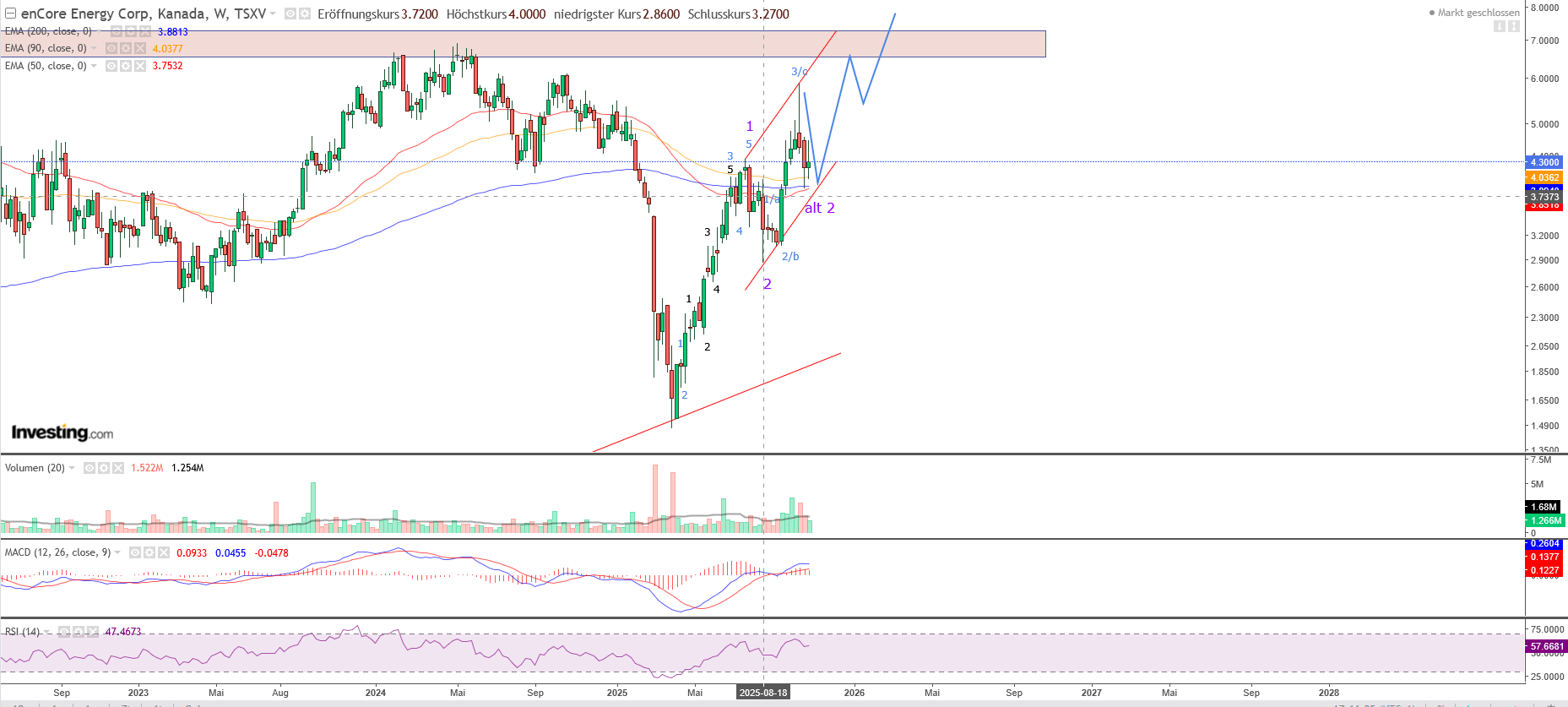Open settings gear for EMA 50 indicator
This screenshot has height=707, width=1568.
(126, 66)
